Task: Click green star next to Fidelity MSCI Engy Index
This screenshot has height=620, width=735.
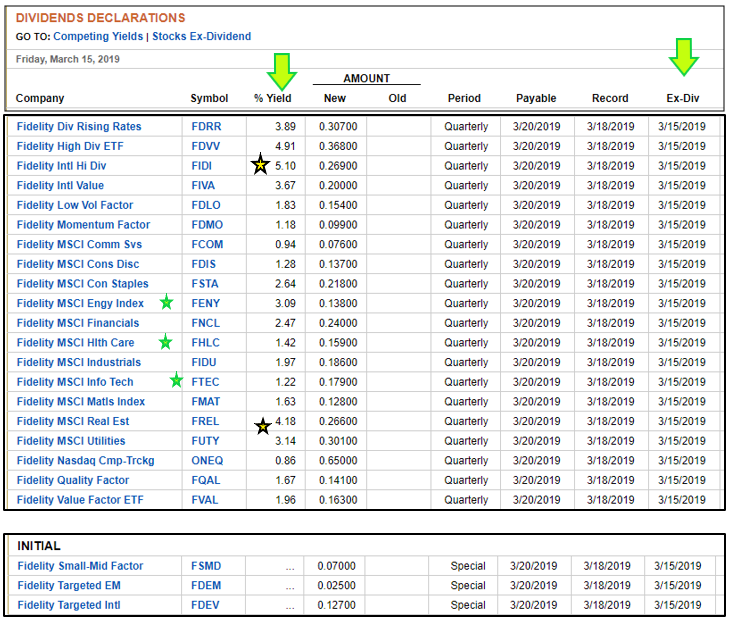Action: tap(166, 303)
